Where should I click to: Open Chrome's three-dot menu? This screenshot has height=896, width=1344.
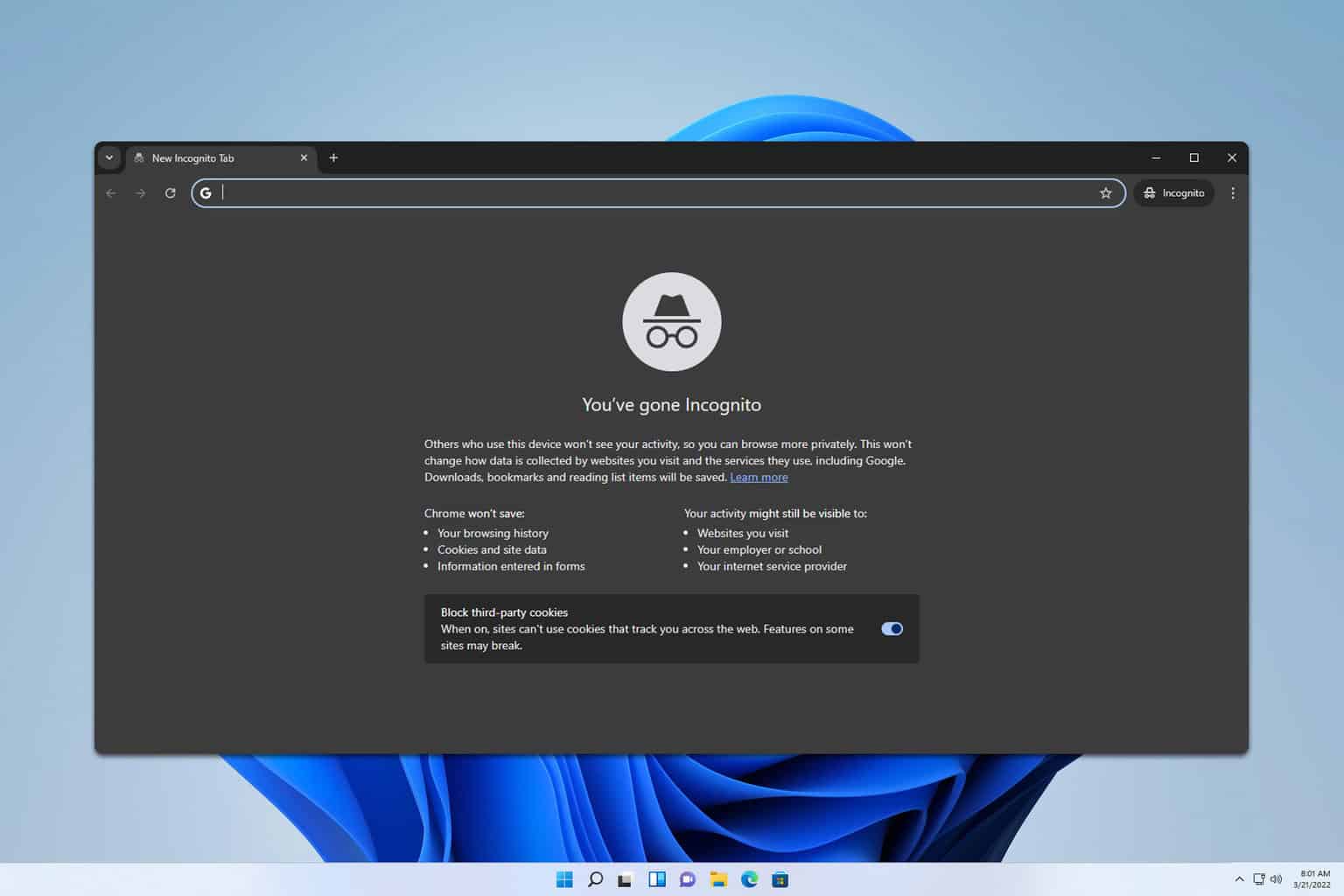tap(1233, 192)
